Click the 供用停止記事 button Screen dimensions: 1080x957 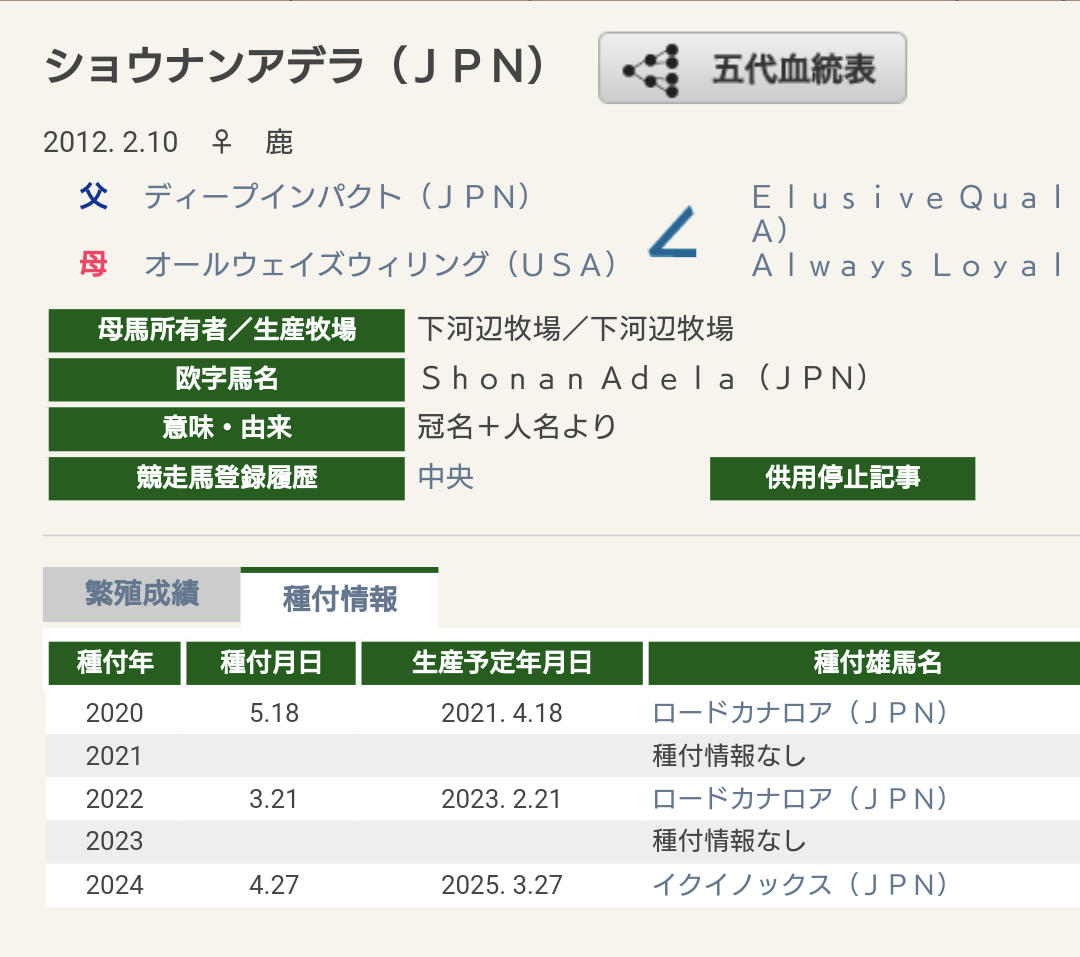842,478
